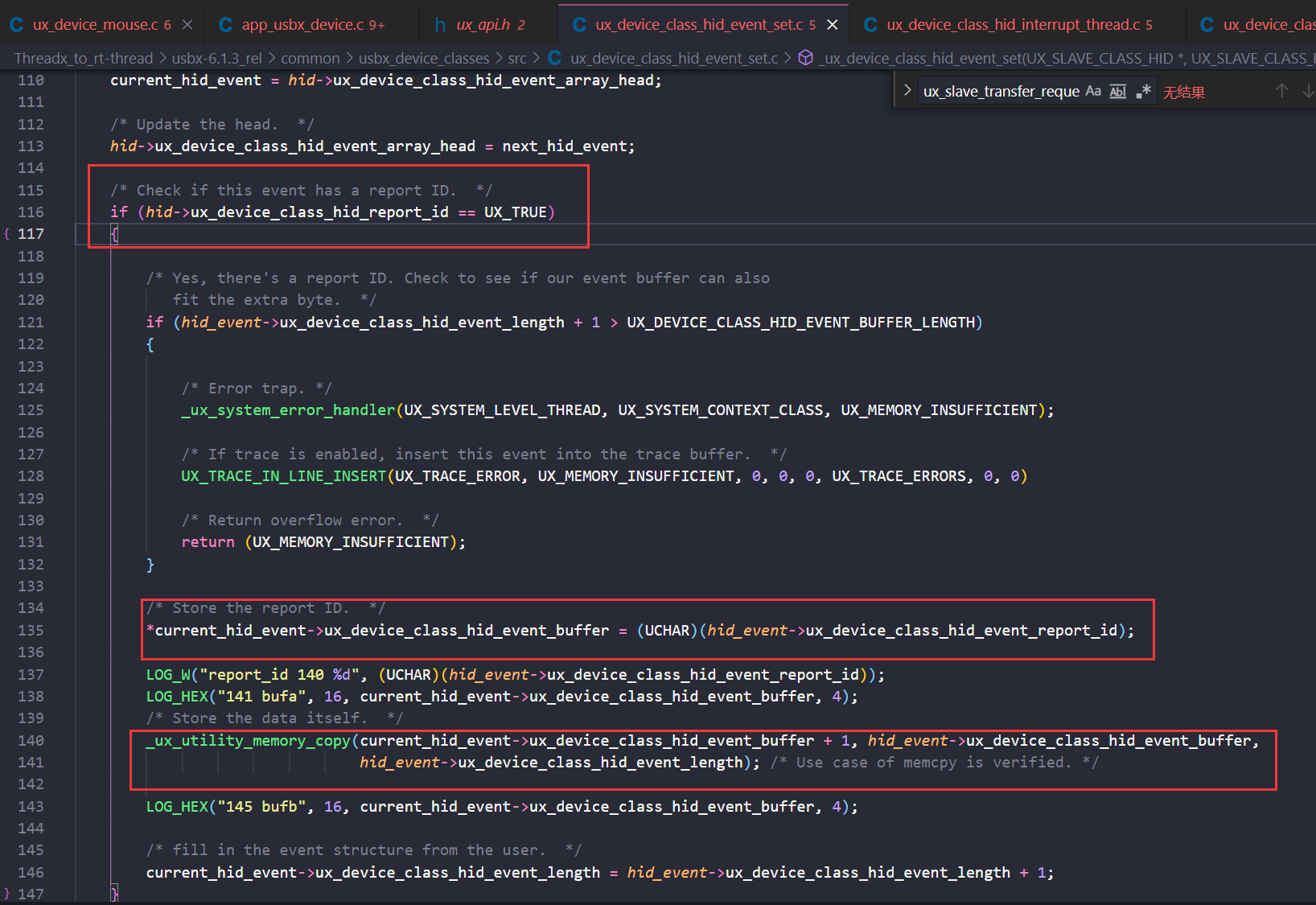Image resolution: width=1316 pixels, height=905 pixels.
Task: Expand the replace field chevron in find widget
Action: click(x=907, y=90)
